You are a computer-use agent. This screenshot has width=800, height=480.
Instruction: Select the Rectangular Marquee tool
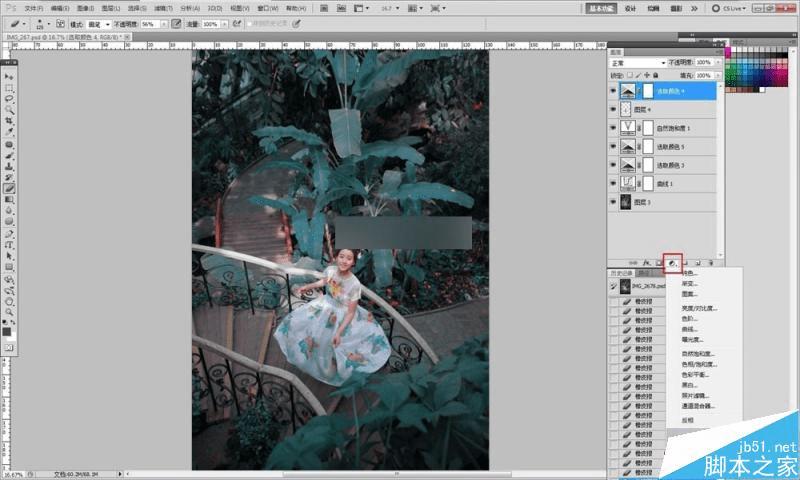click(9, 88)
